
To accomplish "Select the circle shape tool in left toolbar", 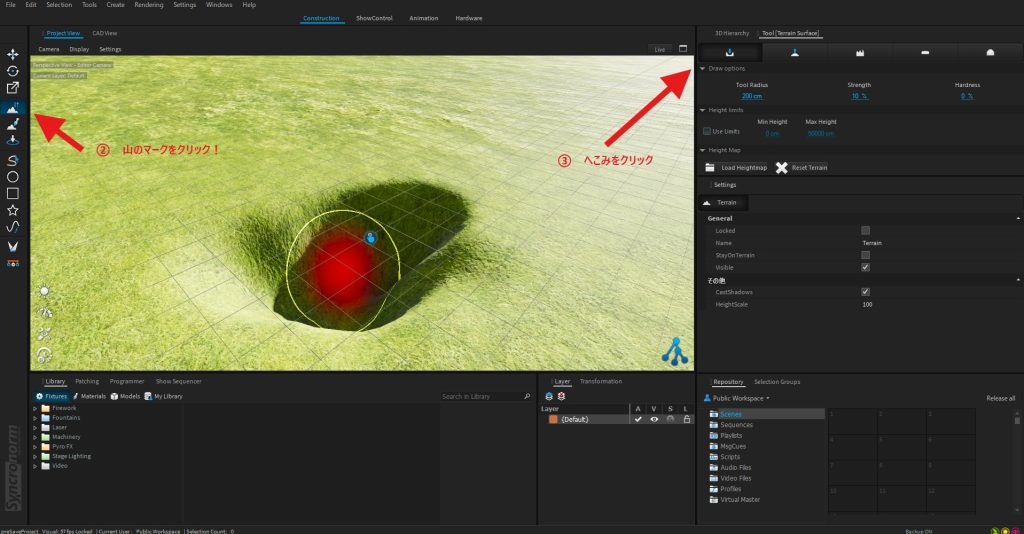I will (x=13, y=176).
